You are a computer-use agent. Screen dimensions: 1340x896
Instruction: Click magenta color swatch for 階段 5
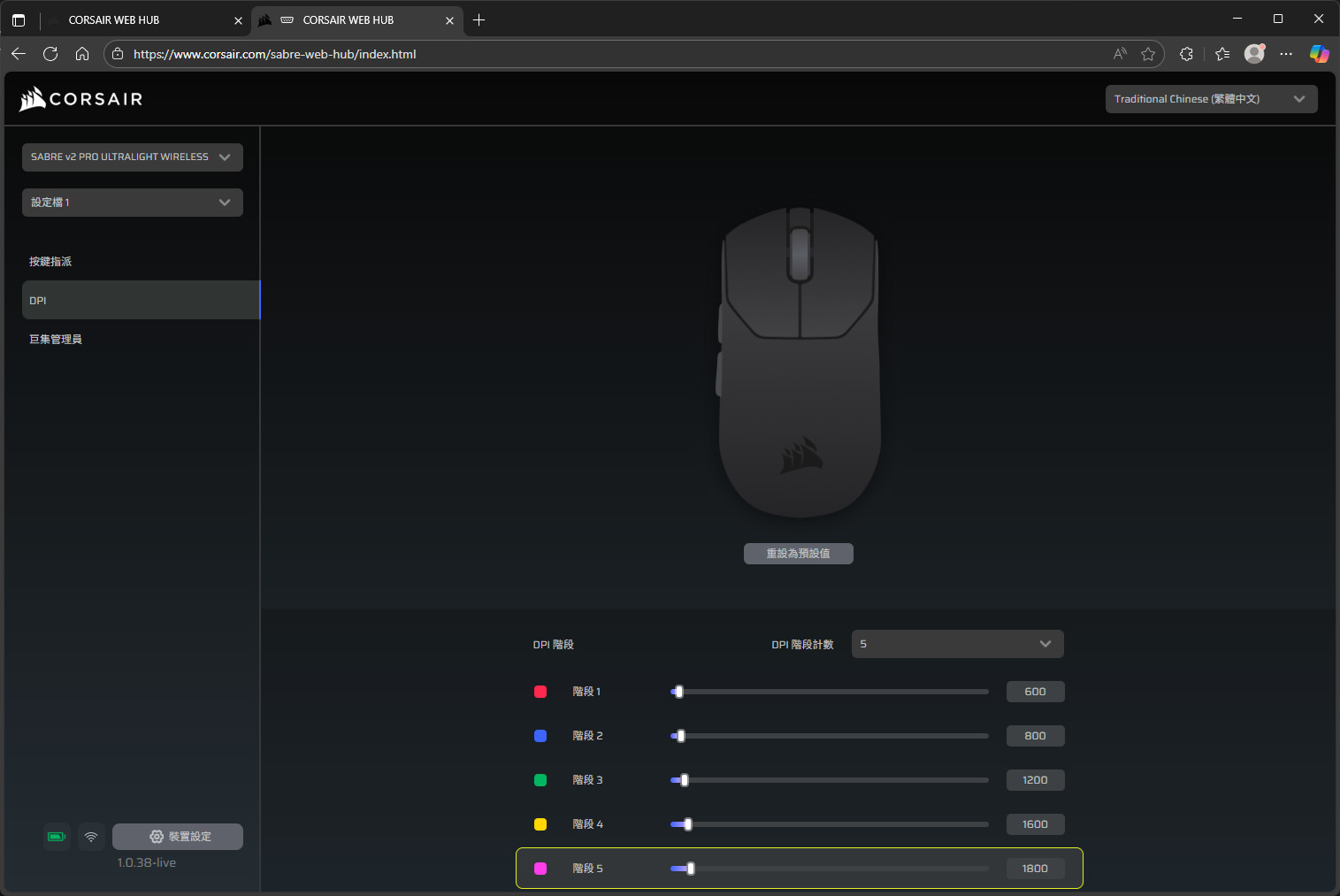(x=540, y=869)
